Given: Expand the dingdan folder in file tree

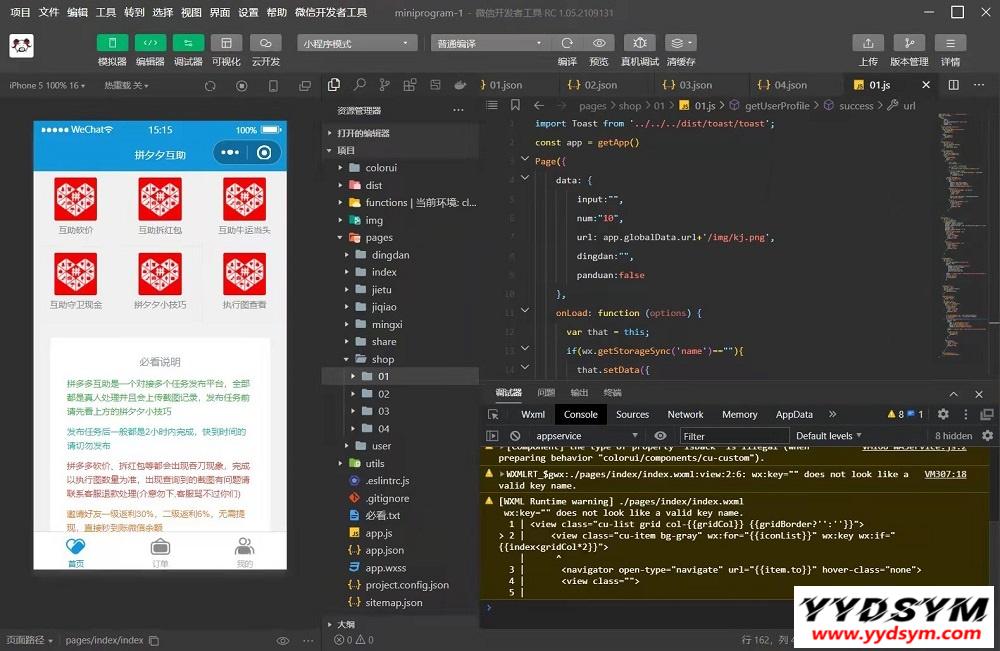Looking at the screenshot, I should (390, 255).
